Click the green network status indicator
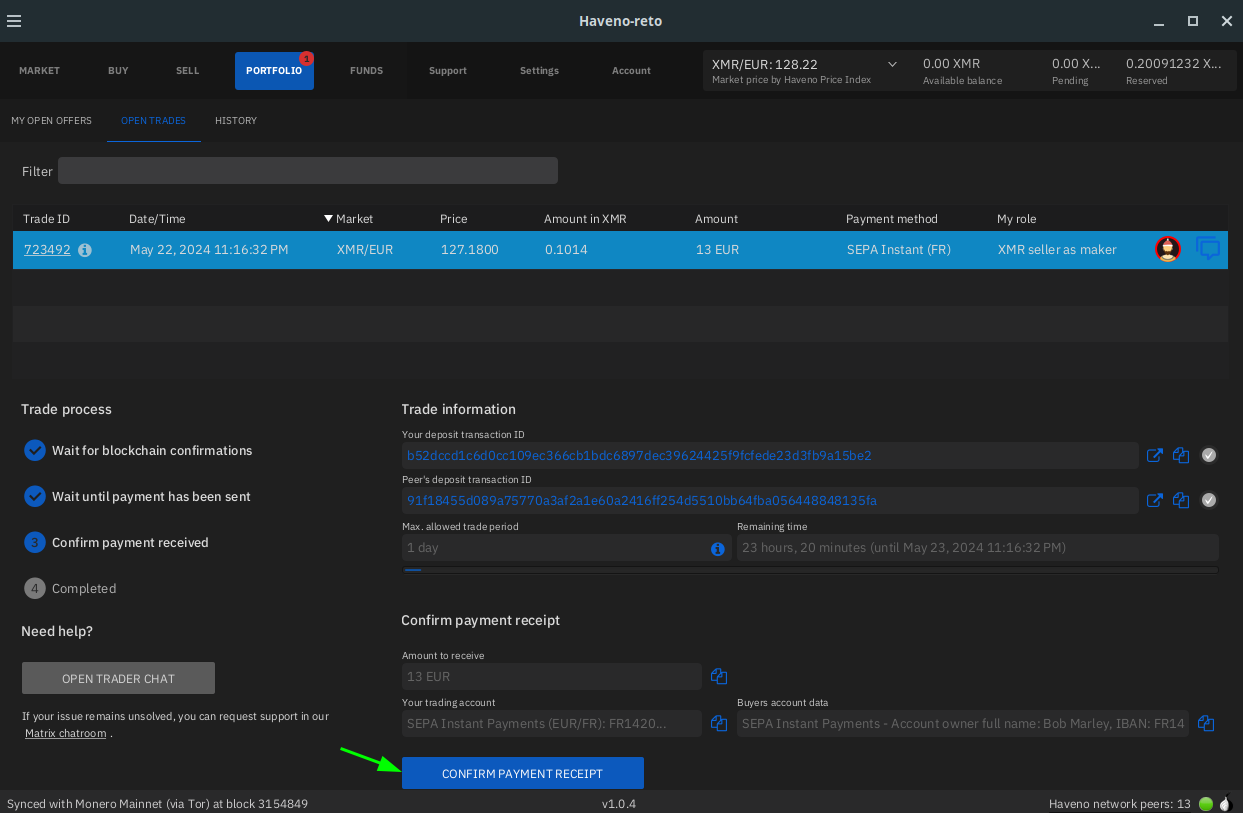This screenshot has height=813, width=1243. (1206, 804)
